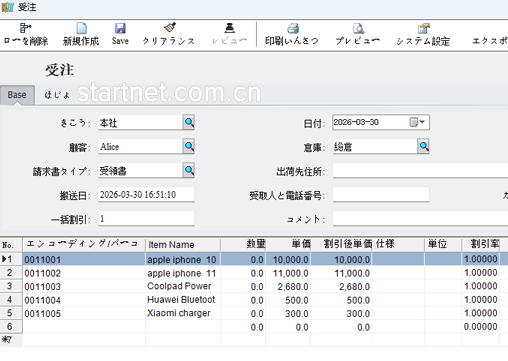Click item name apple iphone 11
The height and width of the screenshot is (361, 508).
[x=183, y=273]
